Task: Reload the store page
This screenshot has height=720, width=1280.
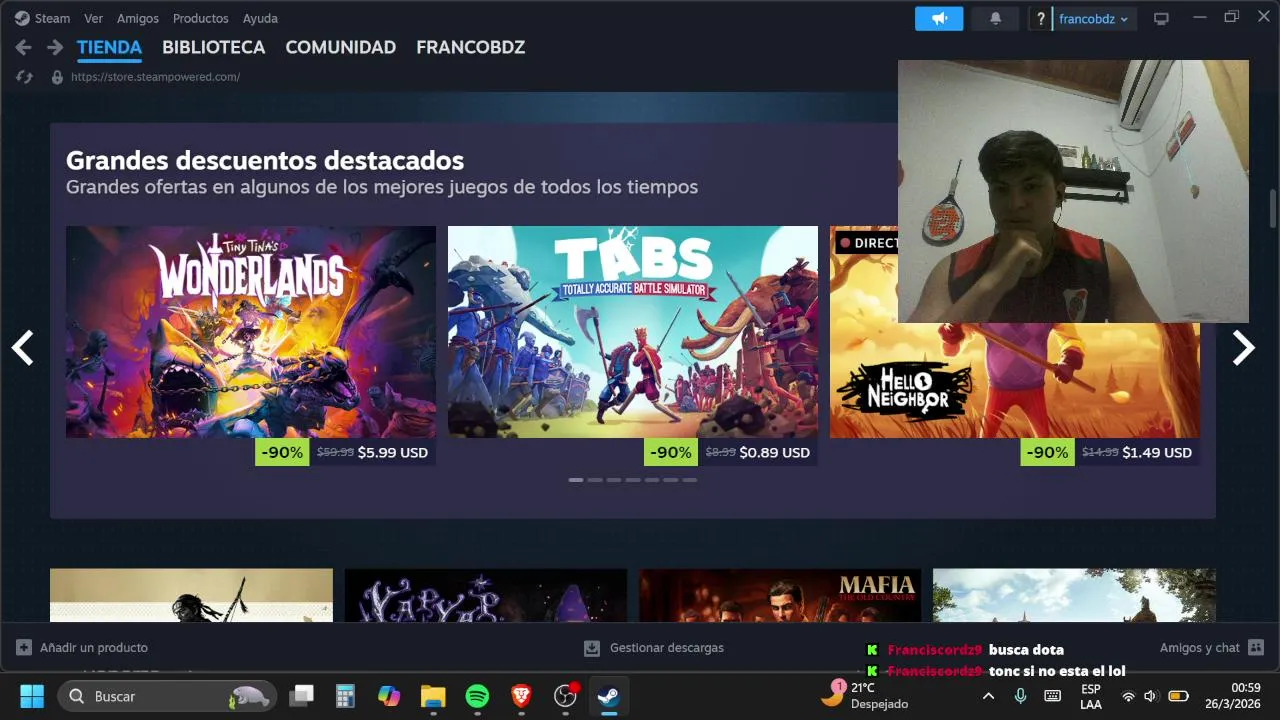Action: pyautogui.click(x=25, y=77)
